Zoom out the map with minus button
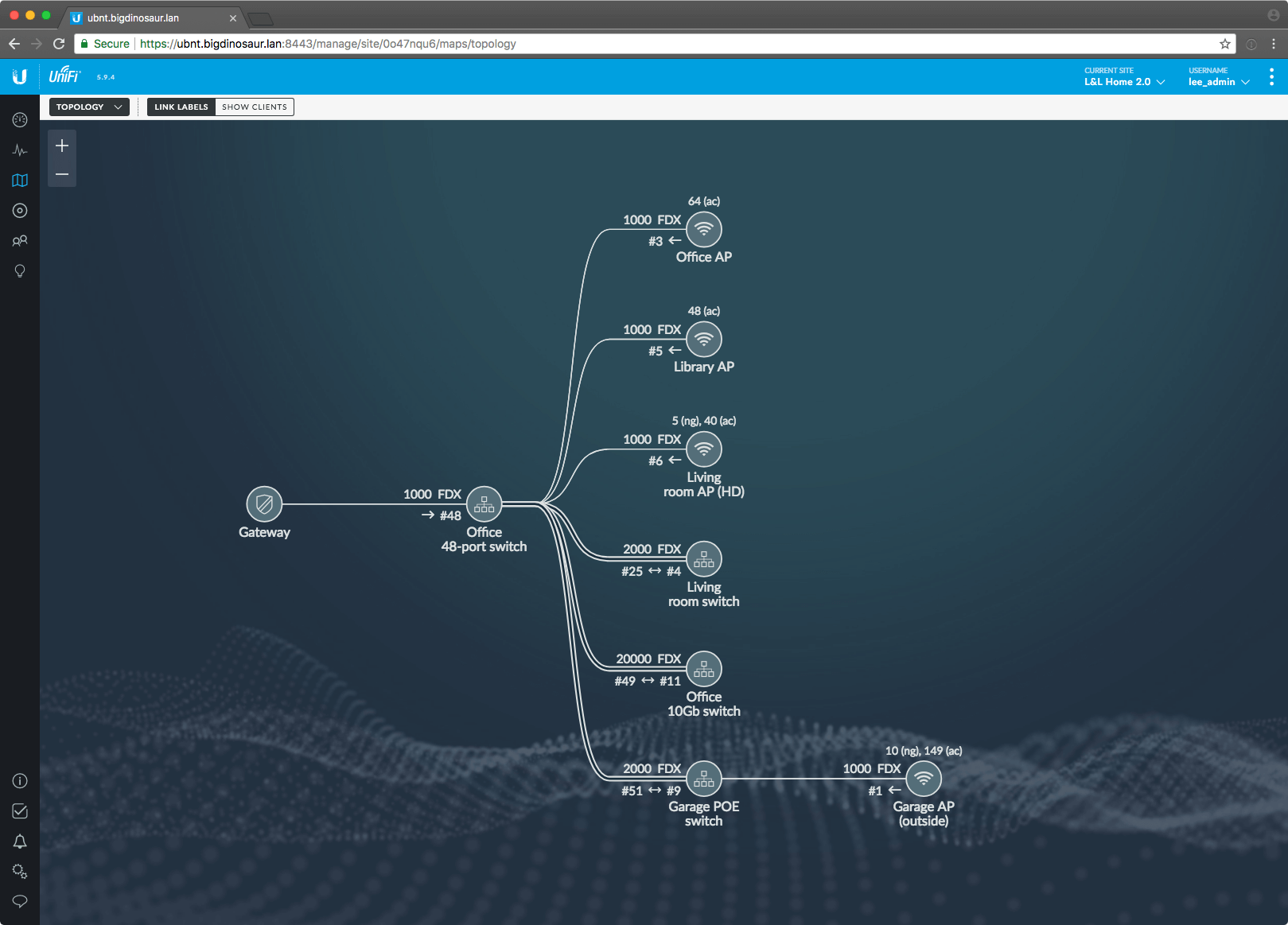1288x925 pixels. click(62, 174)
